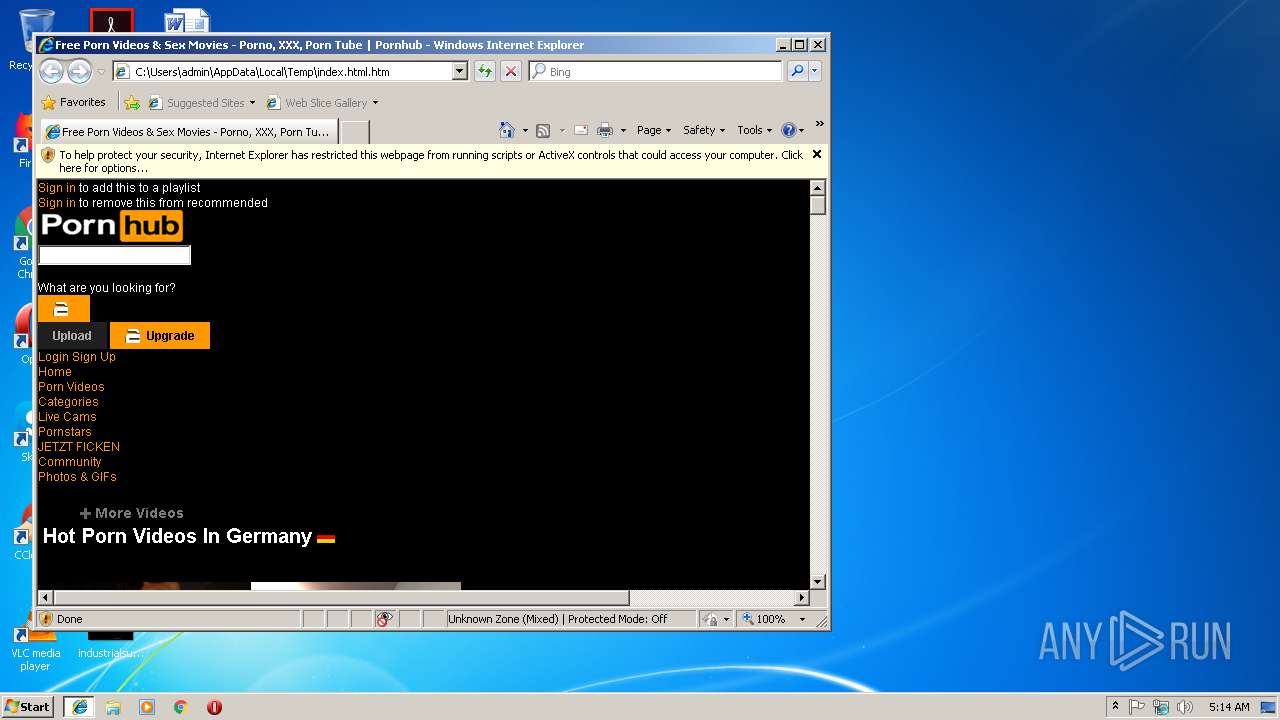1280x720 pixels.
Task: Click the vertical scrollbar up arrow
Action: pos(817,188)
